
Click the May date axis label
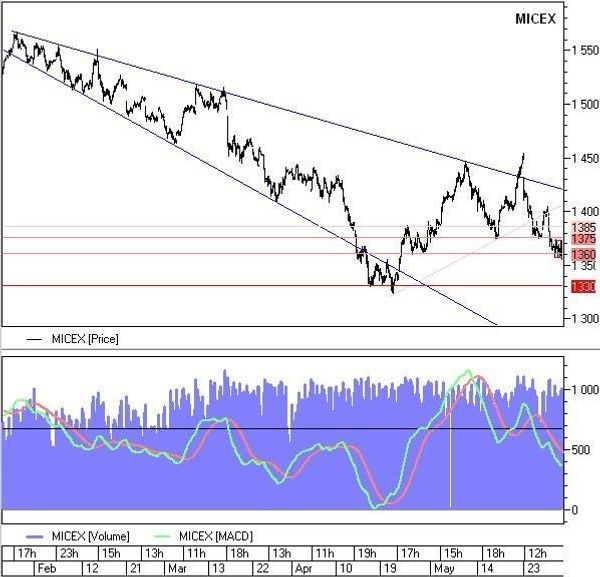444,568
